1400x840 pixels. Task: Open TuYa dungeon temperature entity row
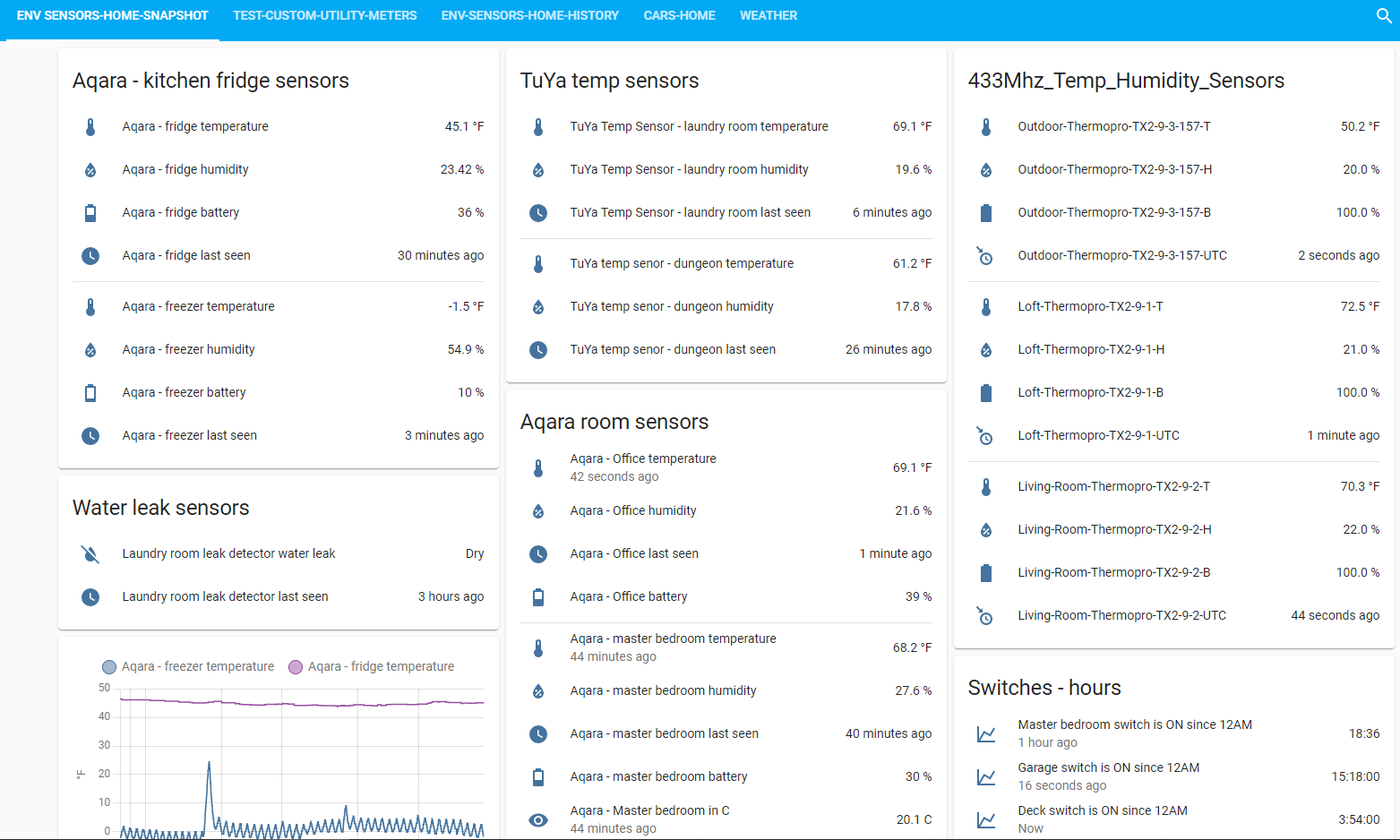pyautogui.click(x=682, y=264)
